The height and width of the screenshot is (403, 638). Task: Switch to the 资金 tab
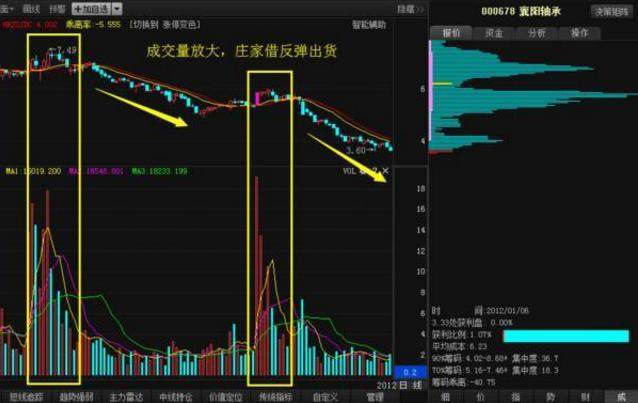(494, 33)
